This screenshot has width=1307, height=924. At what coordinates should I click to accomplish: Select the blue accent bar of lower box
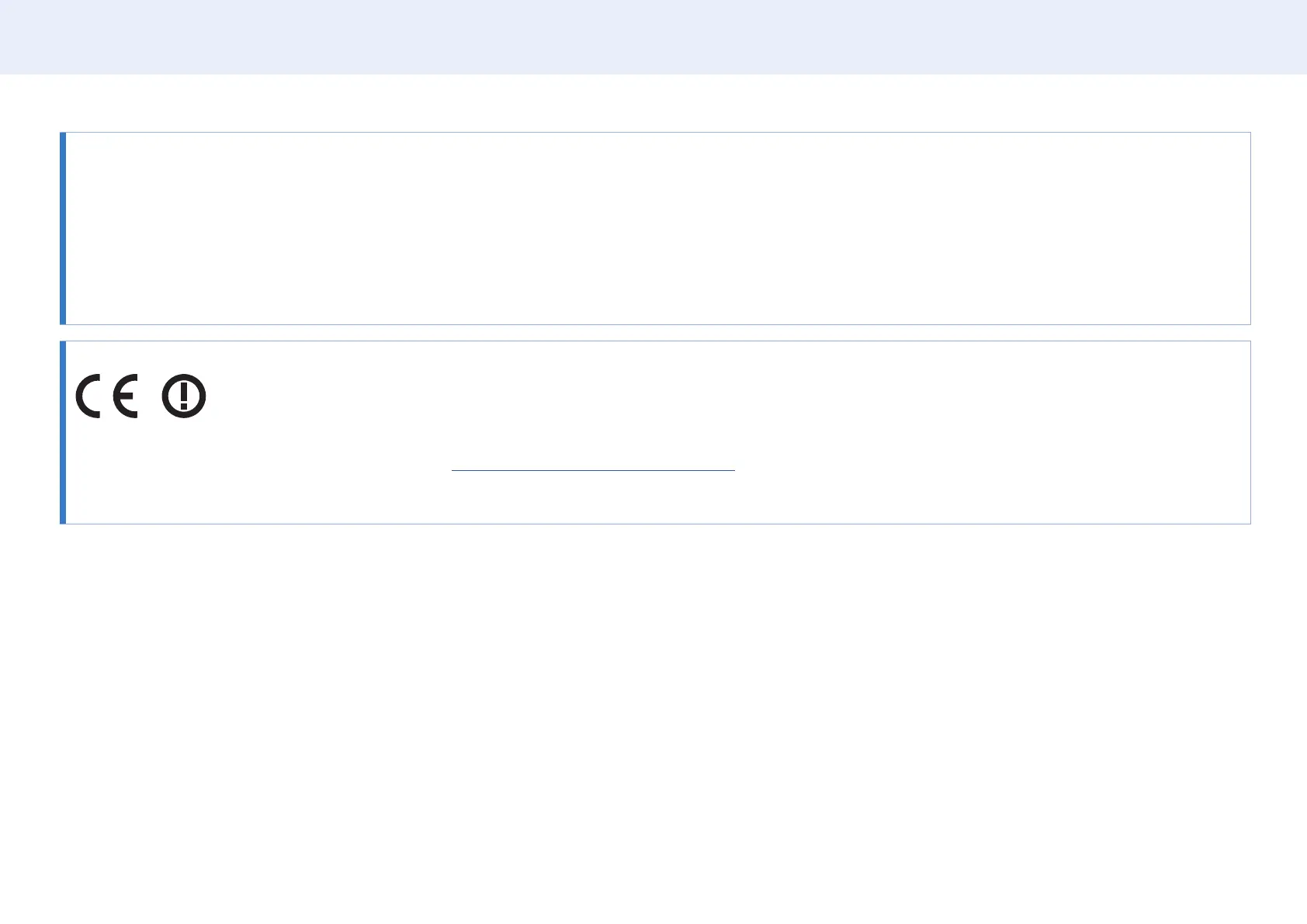pos(63,432)
